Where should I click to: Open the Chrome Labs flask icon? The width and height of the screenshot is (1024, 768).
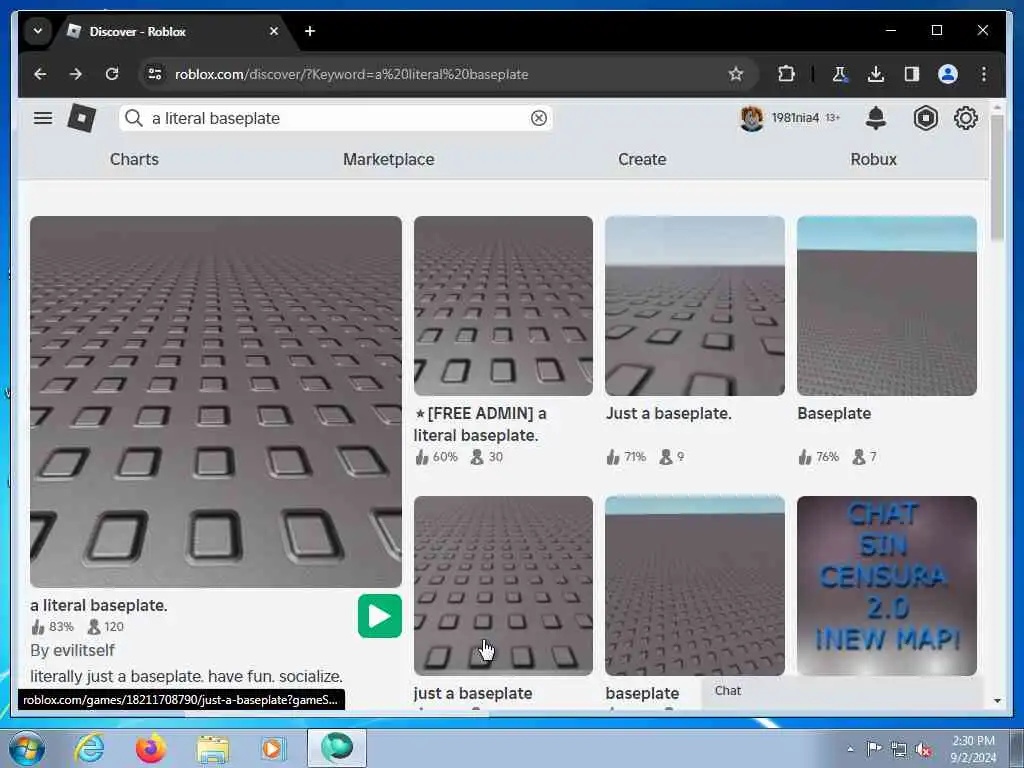click(x=840, y=74)
